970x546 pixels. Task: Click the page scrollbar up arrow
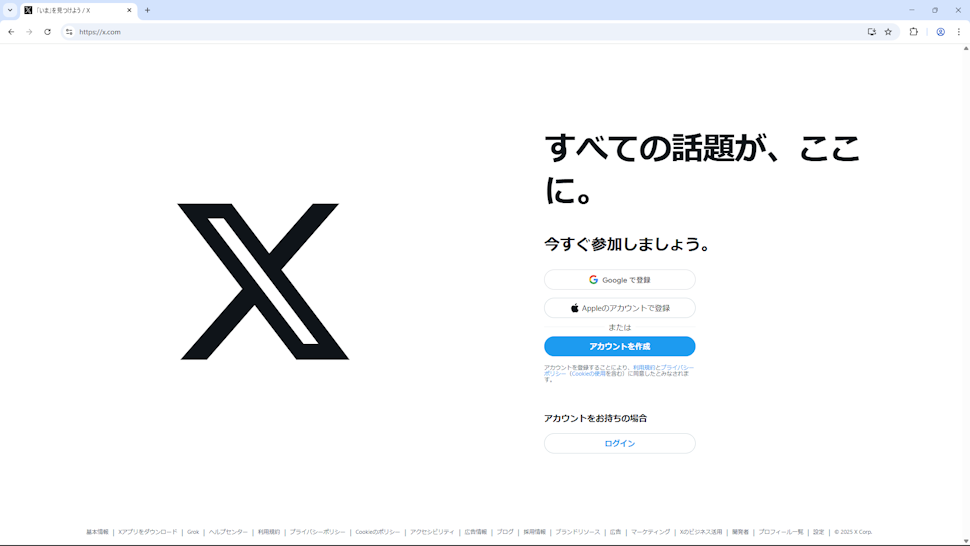[x=966, y=48]
